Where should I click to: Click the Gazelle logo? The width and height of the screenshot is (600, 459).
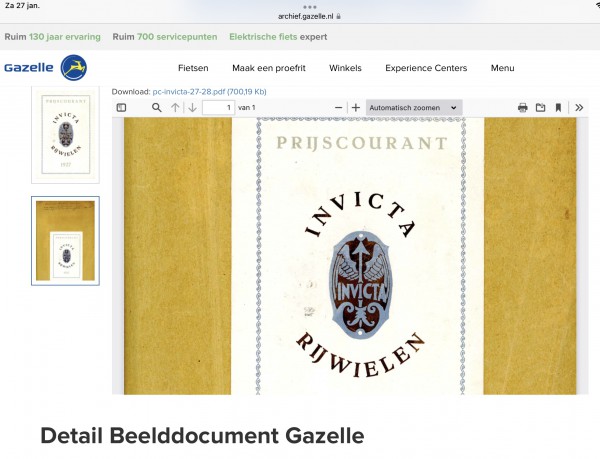pyautogui.click(x=46, y=68)
